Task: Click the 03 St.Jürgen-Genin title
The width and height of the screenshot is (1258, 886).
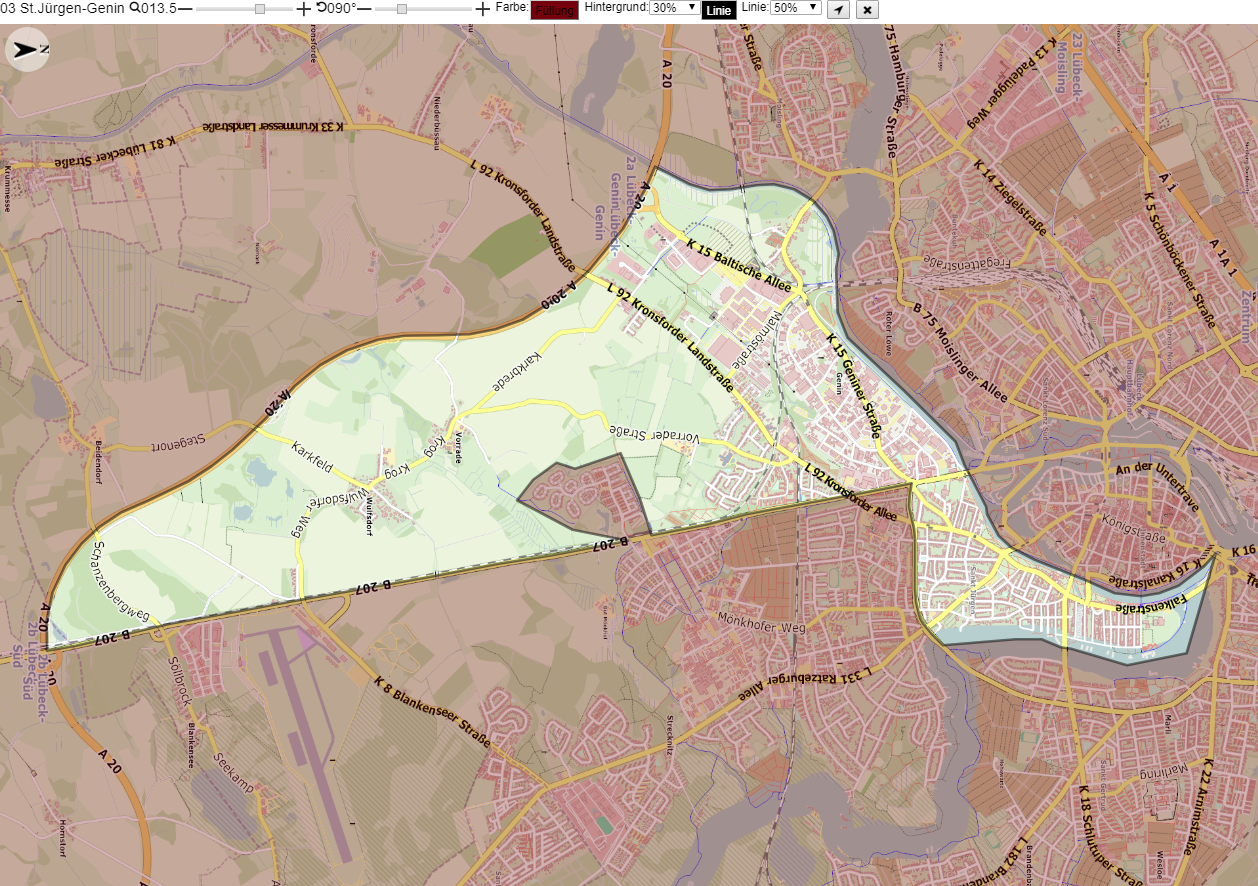Action: (63, 8)
